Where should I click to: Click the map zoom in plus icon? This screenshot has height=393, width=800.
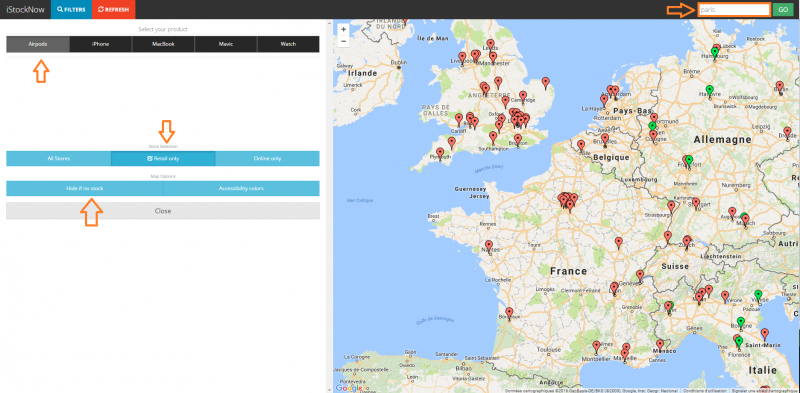point(343,30)
